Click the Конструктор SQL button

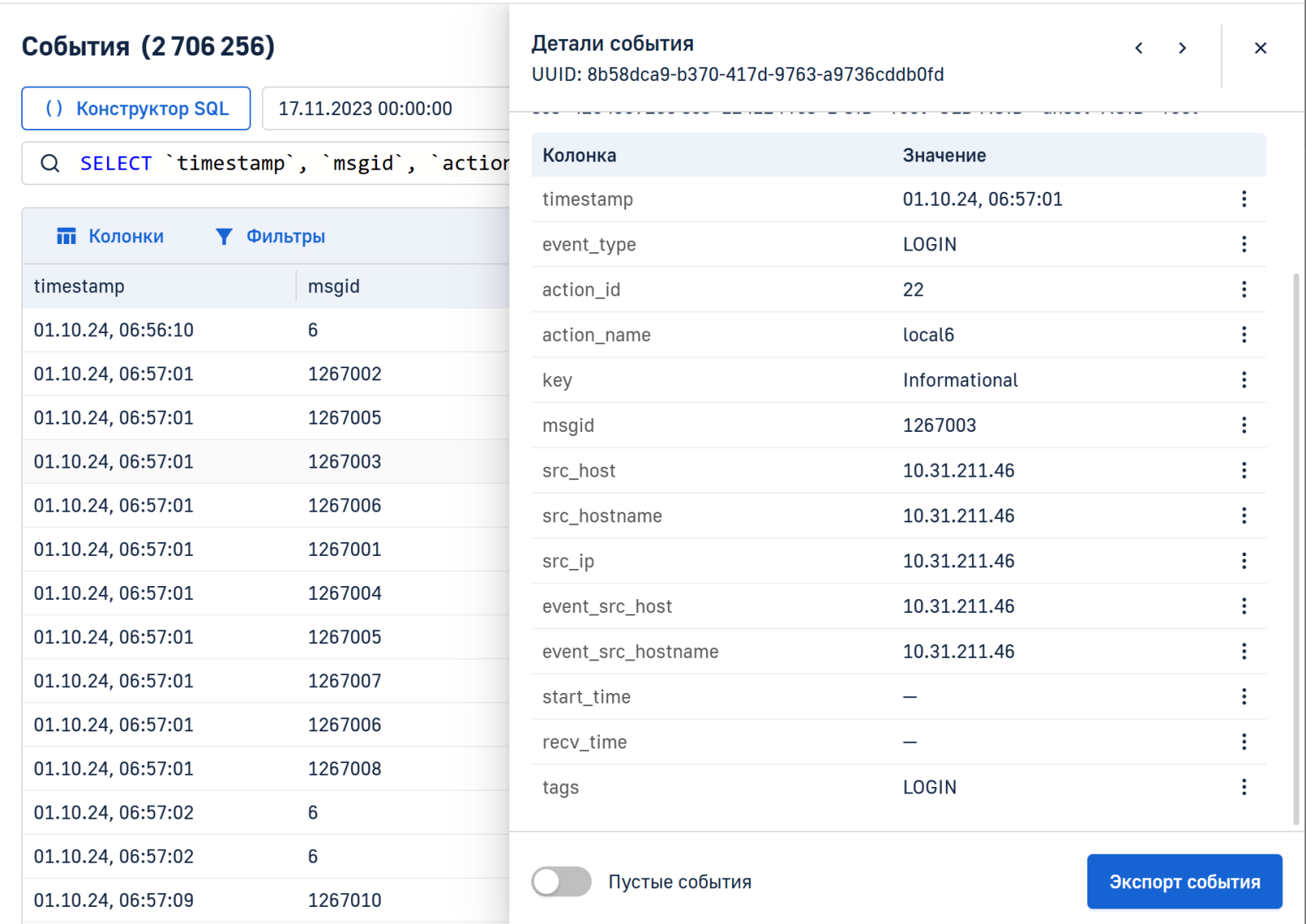[x=136, y=109]
